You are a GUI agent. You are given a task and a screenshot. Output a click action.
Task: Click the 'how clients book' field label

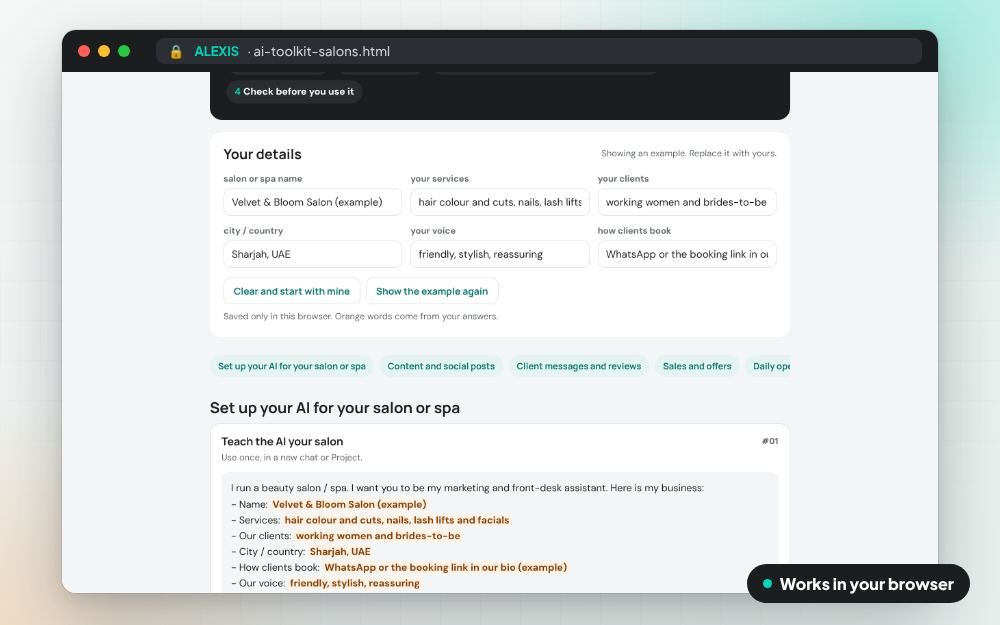coord(634,230)
